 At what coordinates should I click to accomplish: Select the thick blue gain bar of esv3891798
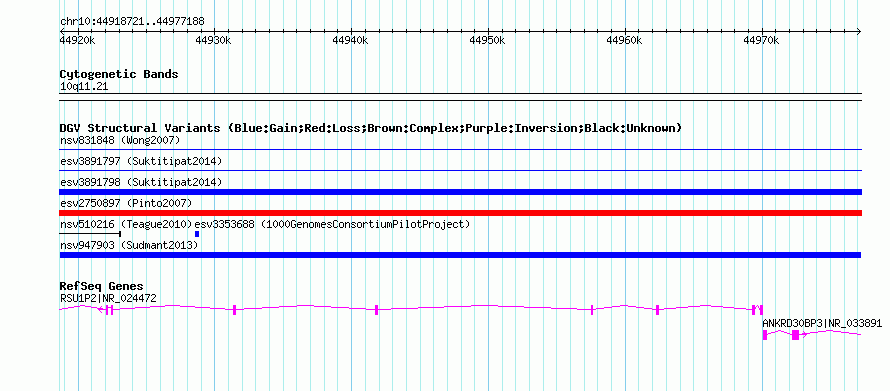460,192
